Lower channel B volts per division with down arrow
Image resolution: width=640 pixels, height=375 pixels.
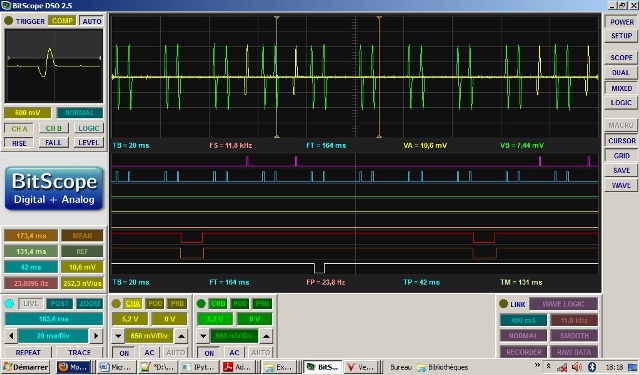[203, 336]
